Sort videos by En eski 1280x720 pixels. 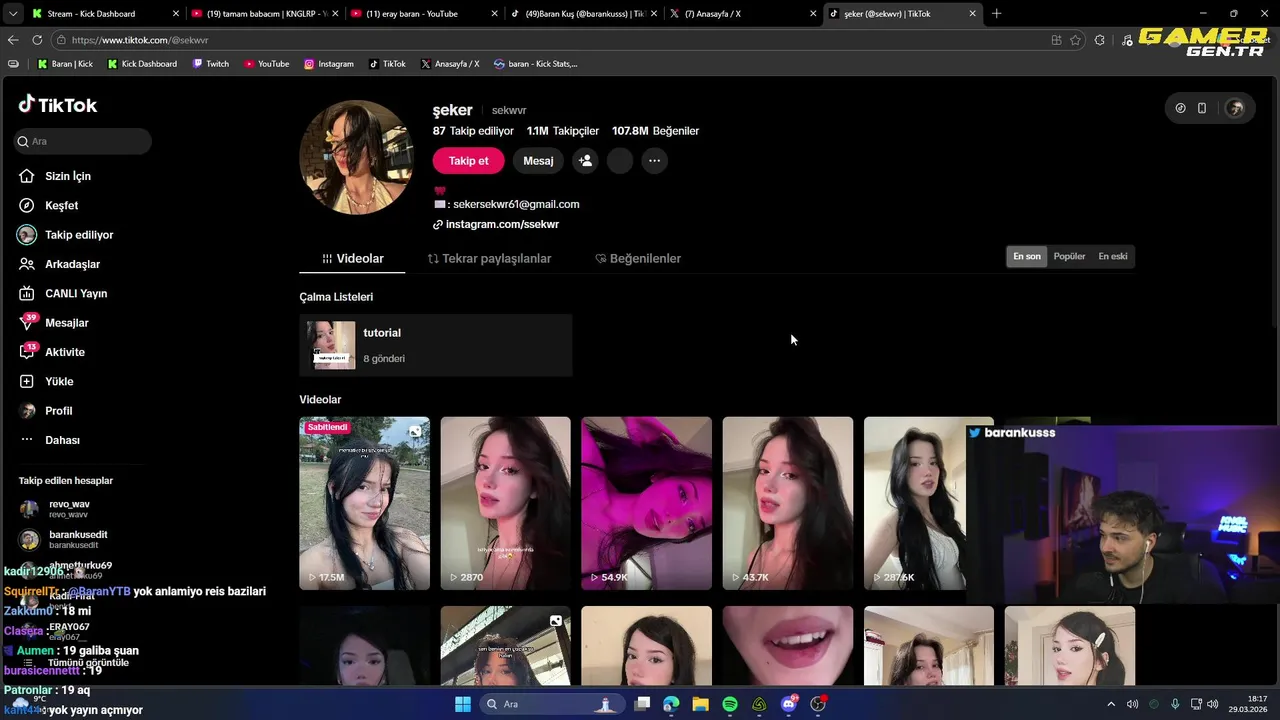tap(1113, 256)
